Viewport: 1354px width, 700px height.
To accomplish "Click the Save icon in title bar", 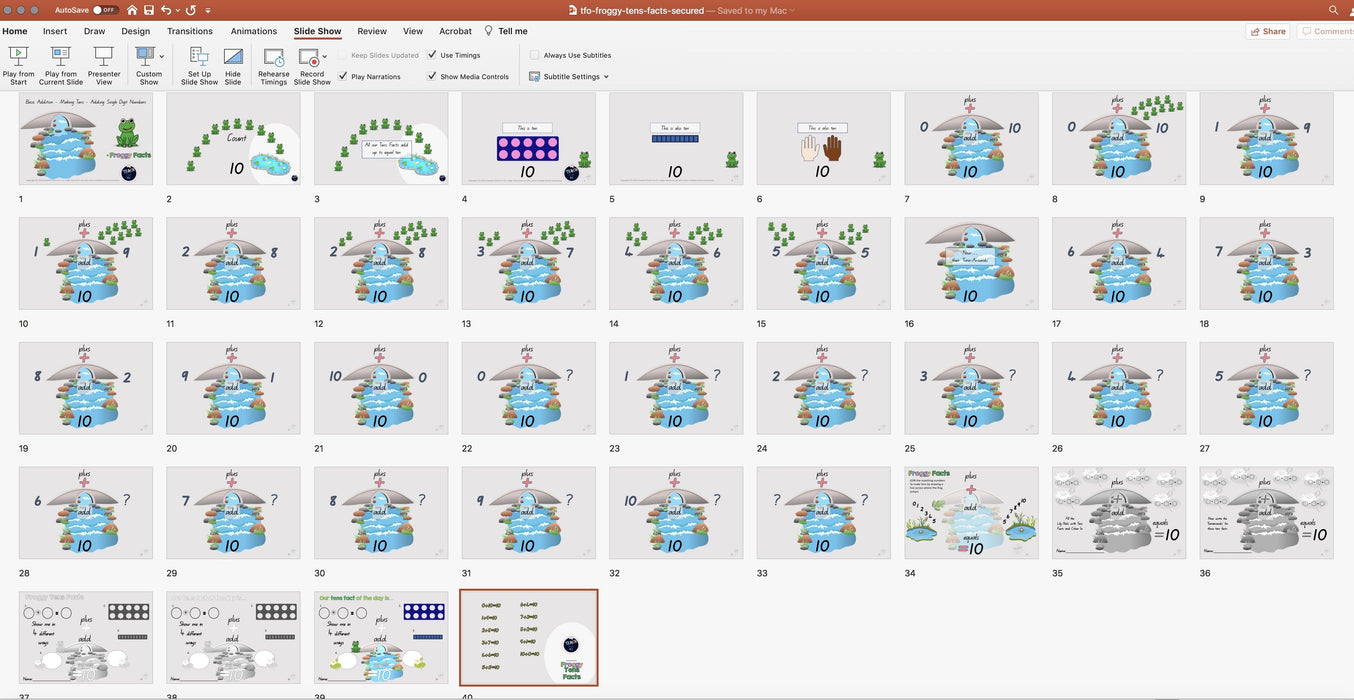I will pos(148,10).
